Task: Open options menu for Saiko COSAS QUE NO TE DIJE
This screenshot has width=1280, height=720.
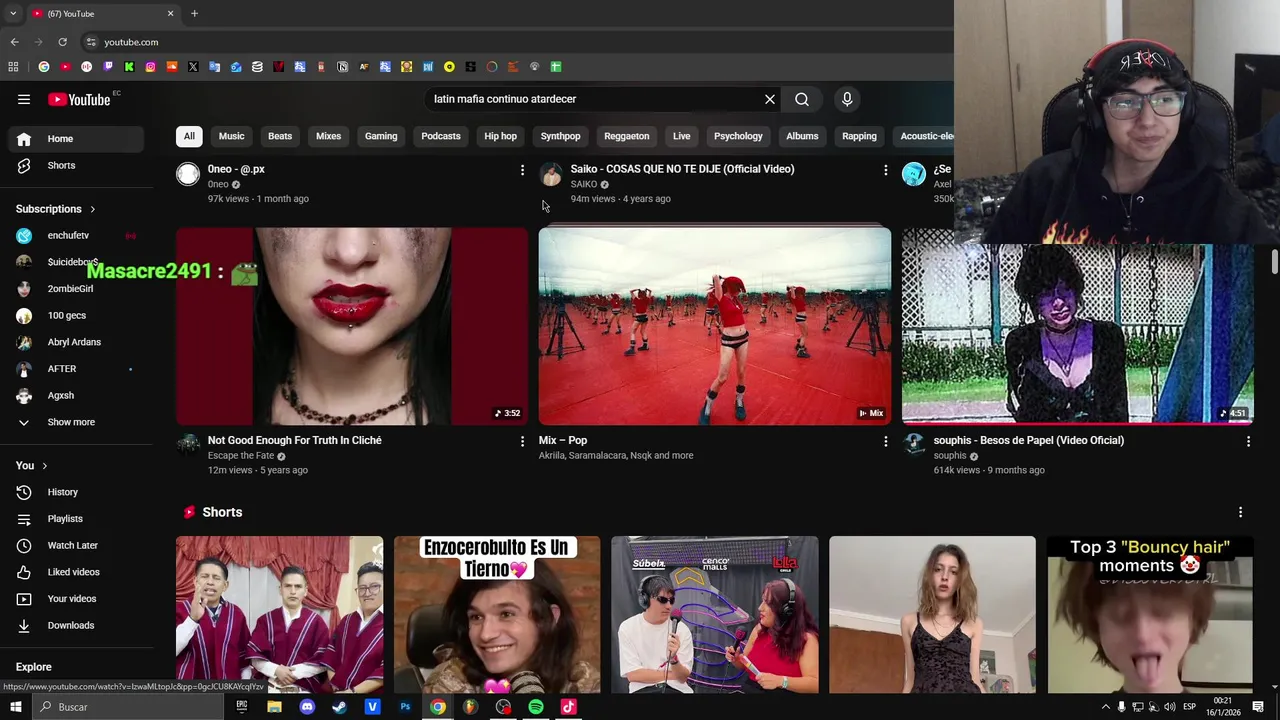Action: click(885, 170)
